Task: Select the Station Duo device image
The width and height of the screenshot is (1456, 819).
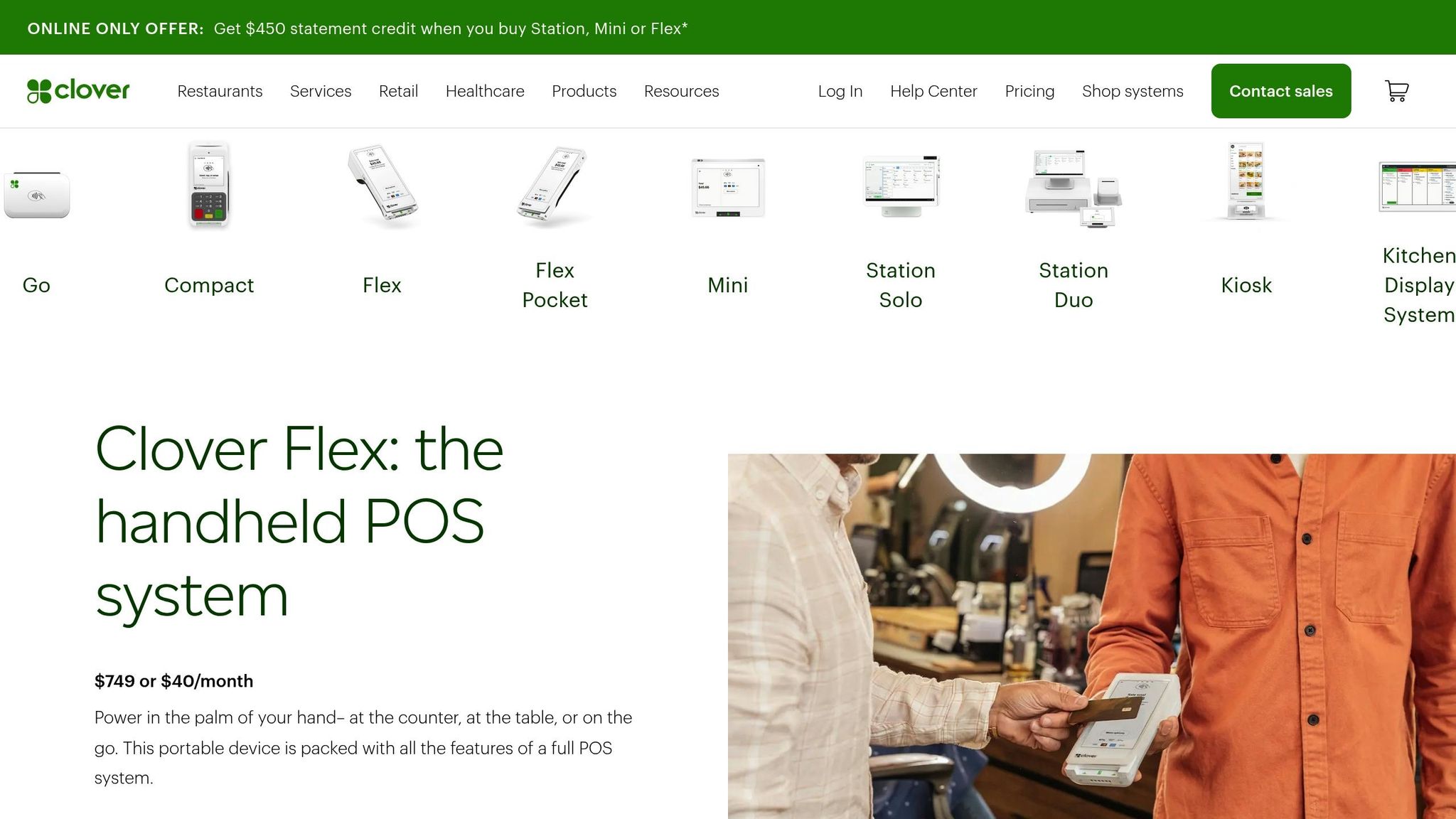Action: (x=1074, y=188)
